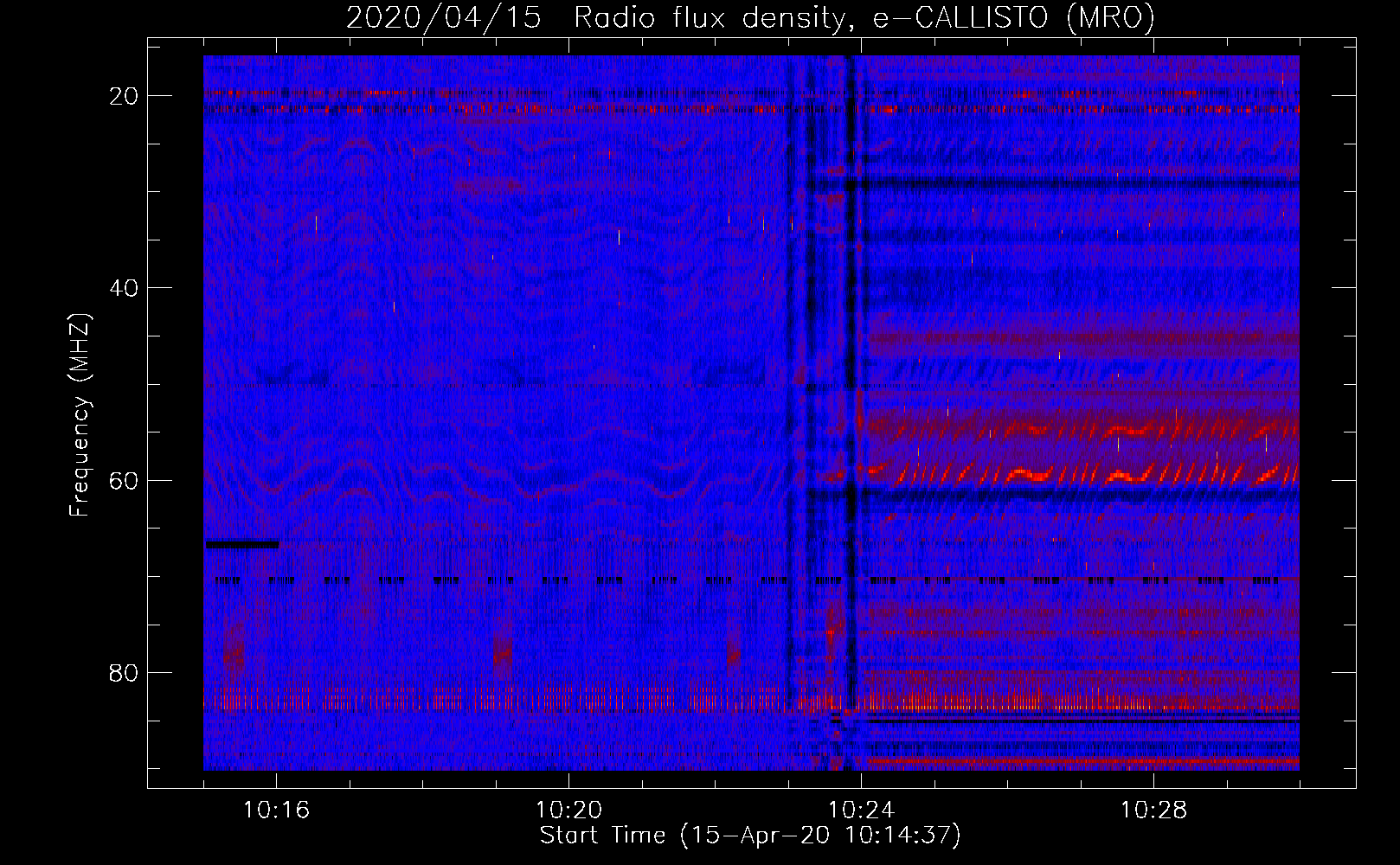Click the 'Start Time (15-Apr-20 10:14:37)' axis label

[750, 836]
